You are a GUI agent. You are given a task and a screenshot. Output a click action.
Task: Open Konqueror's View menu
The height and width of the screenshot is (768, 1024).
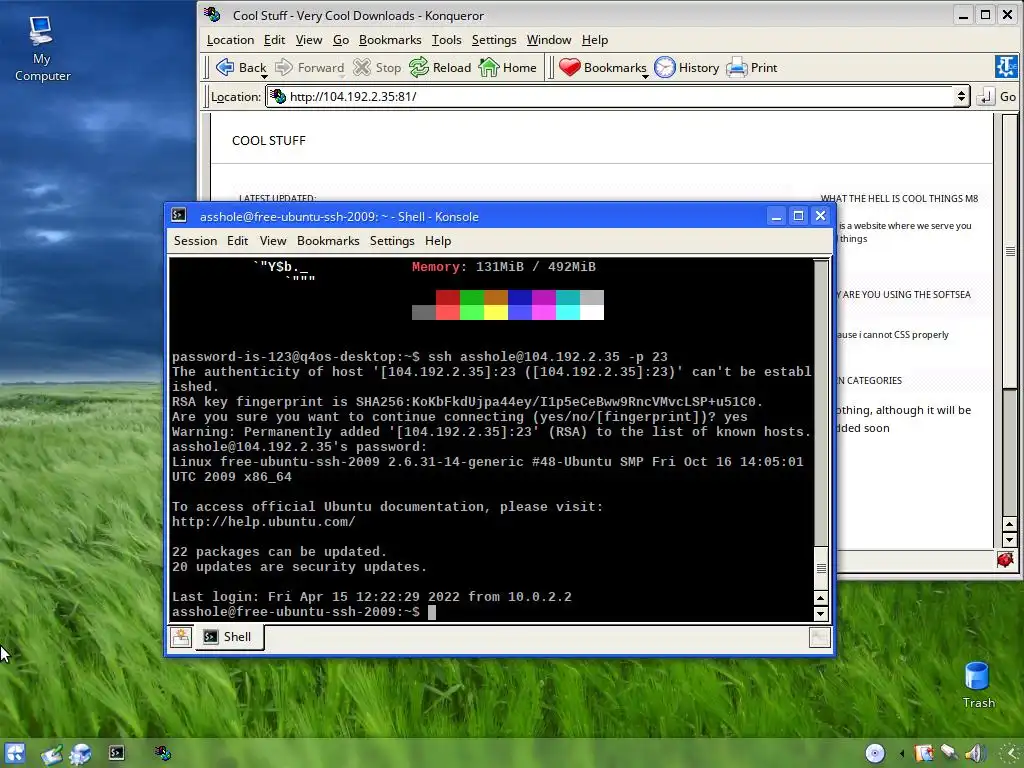tap(308, 40)
